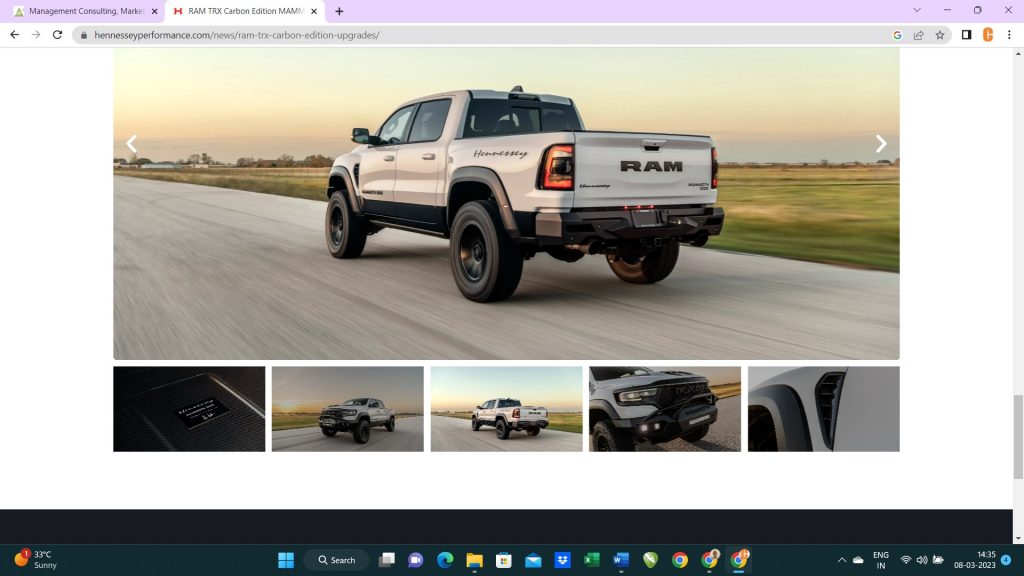This screenshot has height=576, width=1024.
Task: Show hidden system tray icons
Action: click(x=842, y=560)
